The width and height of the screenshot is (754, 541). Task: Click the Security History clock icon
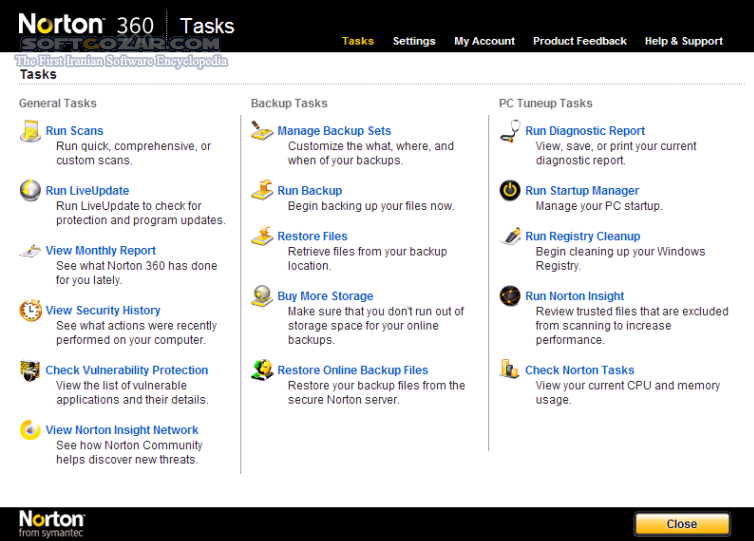30,310
